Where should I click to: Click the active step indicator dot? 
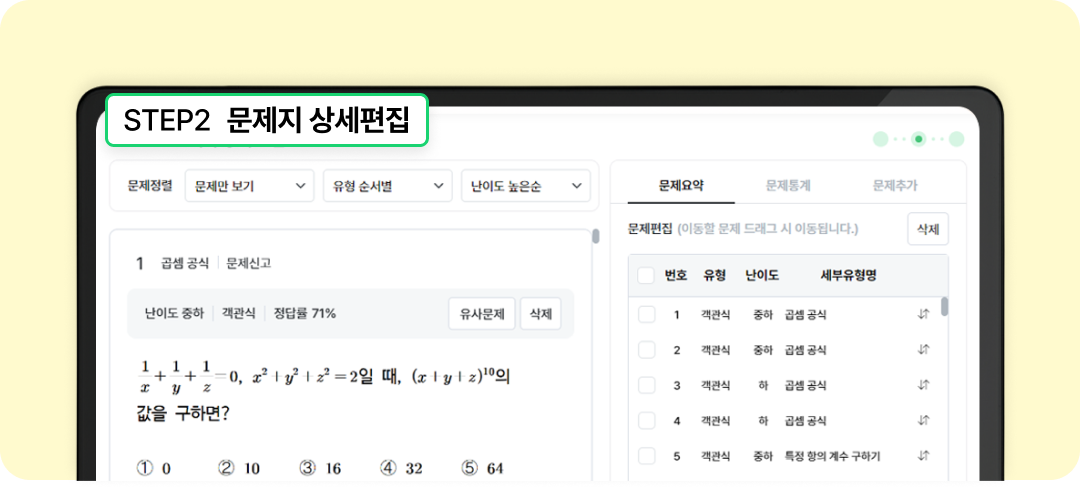pyautogui.click(x=918, y=139)
